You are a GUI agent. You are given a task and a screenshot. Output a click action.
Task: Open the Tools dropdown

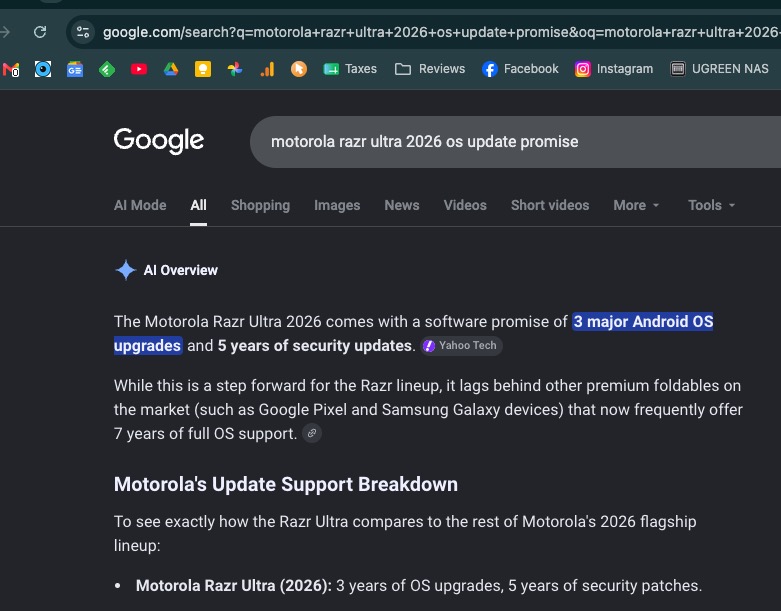[711, 205]
